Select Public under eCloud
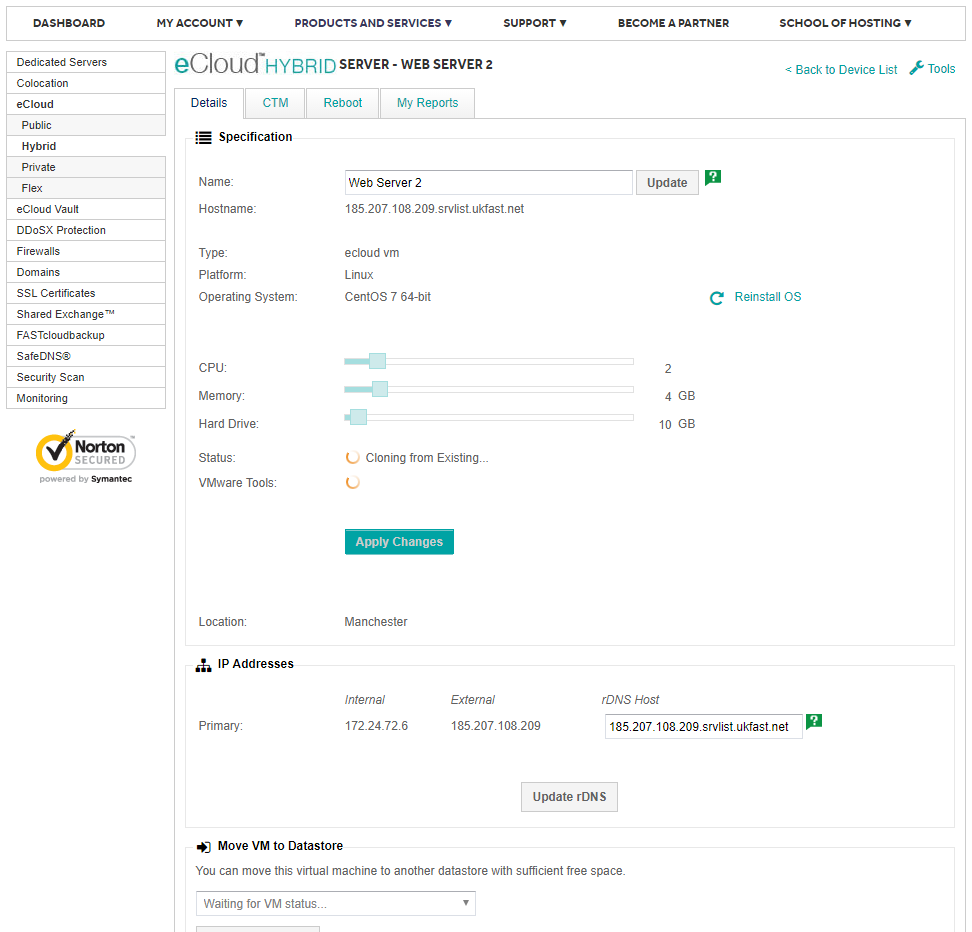The width and height of the screenshot is (972, 932). click(86, 125)
